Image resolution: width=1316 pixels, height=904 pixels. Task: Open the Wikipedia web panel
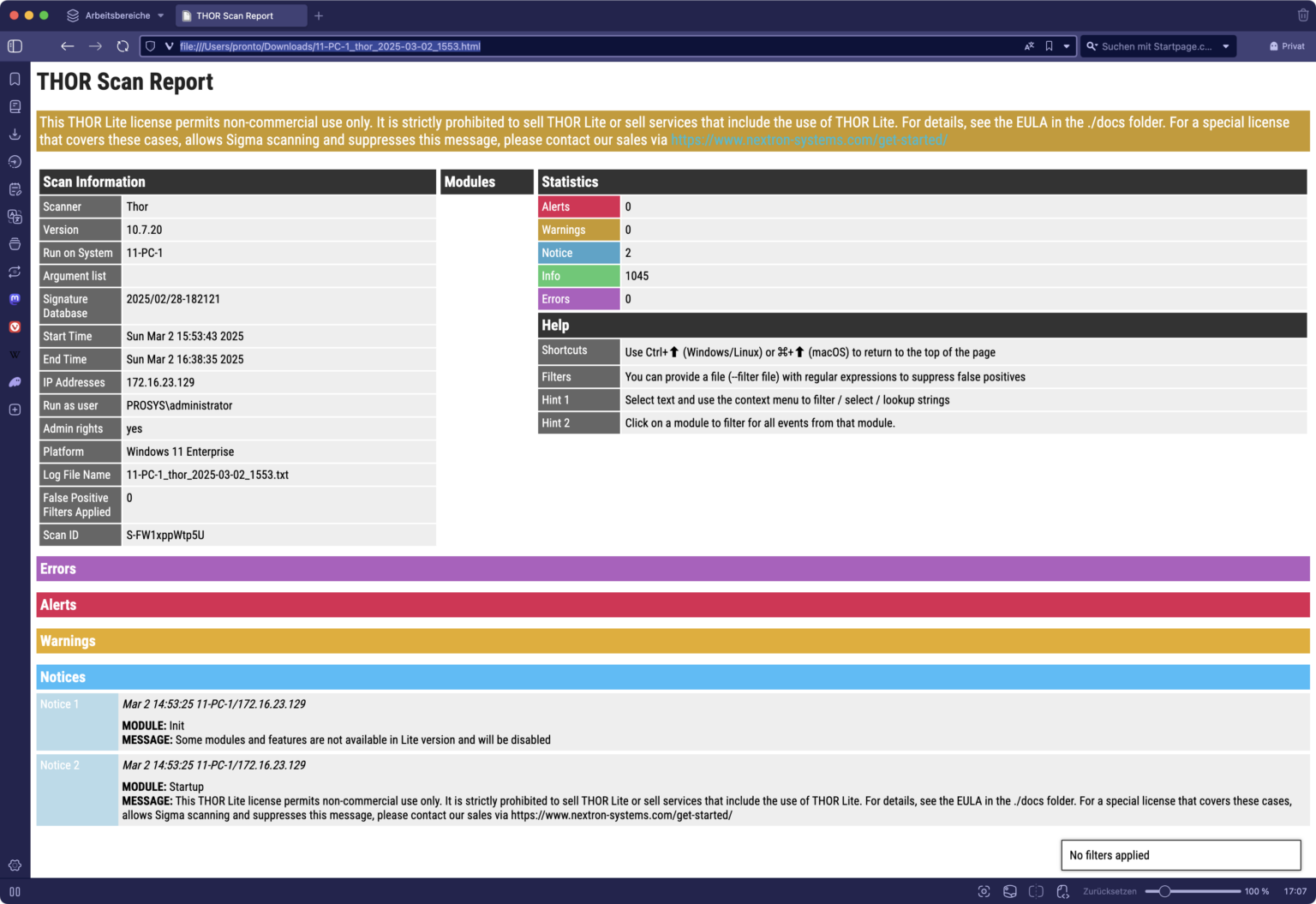point(15,354)
